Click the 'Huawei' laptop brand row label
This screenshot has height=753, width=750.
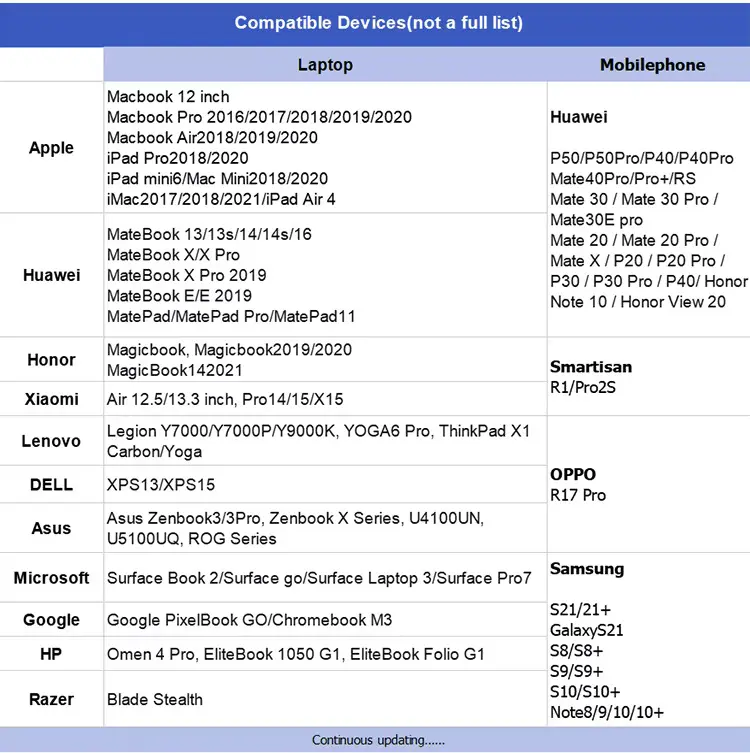coord(51,275)
